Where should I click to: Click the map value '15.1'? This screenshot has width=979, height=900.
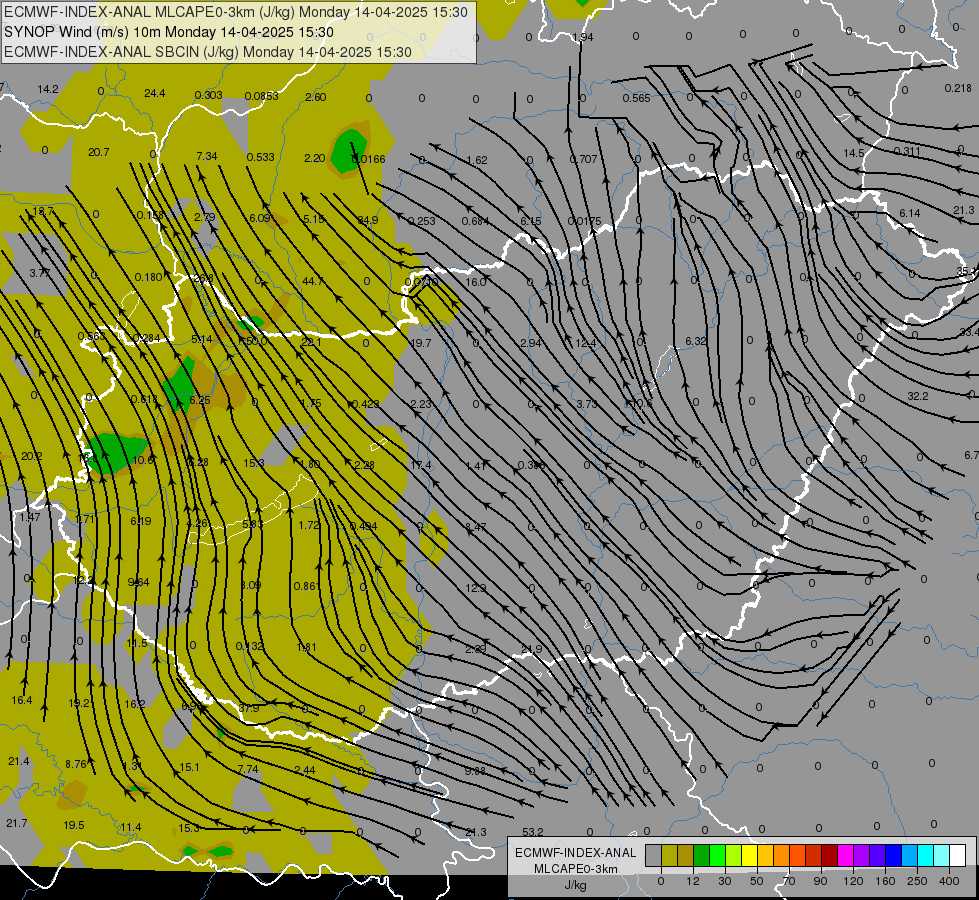pyautogui.click(x=189, y=767)
